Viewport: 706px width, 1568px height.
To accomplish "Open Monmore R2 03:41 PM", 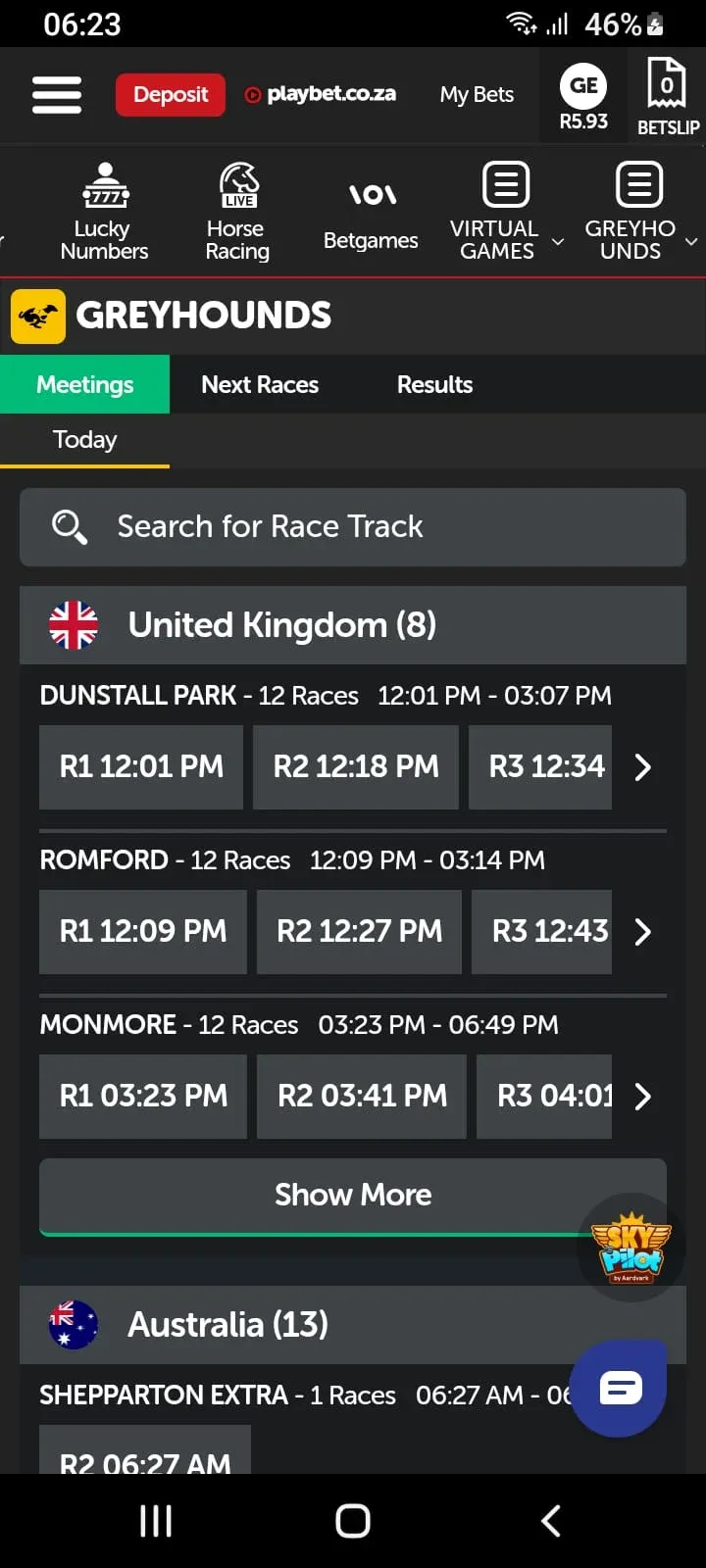I will (x=362, y=1096).
